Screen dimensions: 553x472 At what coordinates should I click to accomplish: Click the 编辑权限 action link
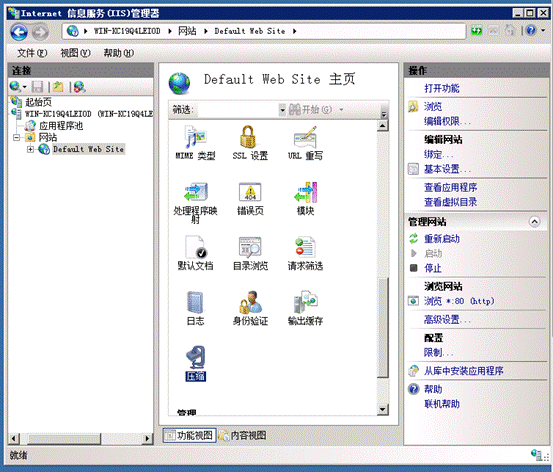click(447, 121)
